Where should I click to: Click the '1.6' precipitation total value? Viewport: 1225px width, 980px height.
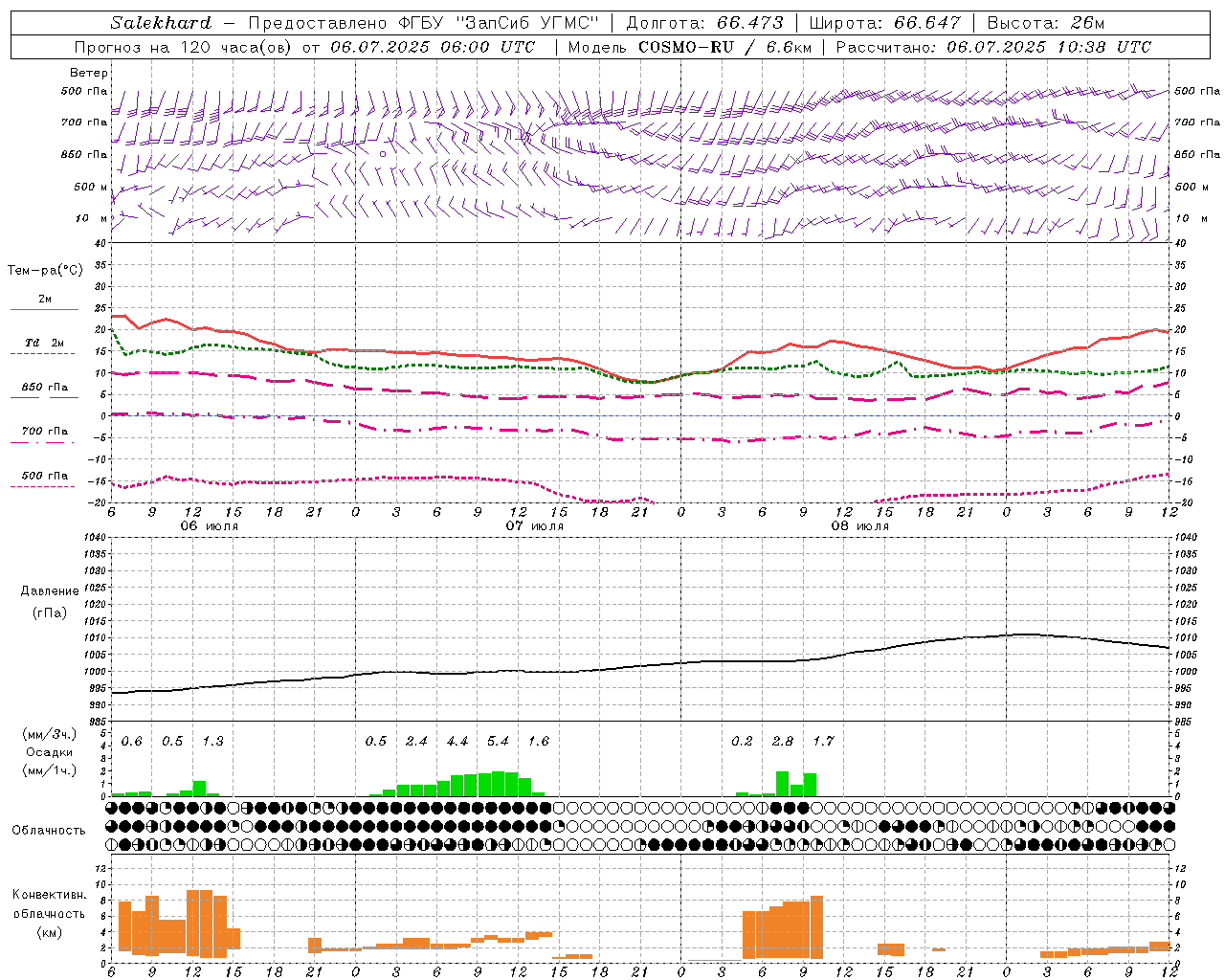click(539, 742)
